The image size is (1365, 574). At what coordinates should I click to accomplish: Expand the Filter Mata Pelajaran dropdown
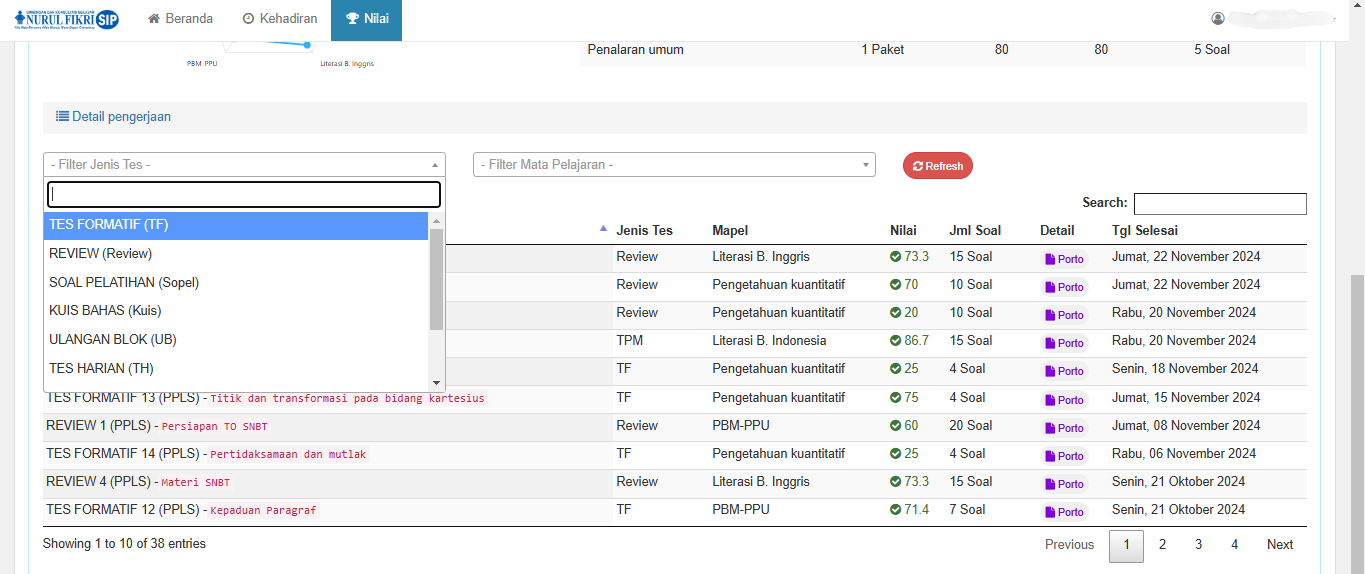click(673, 165)
